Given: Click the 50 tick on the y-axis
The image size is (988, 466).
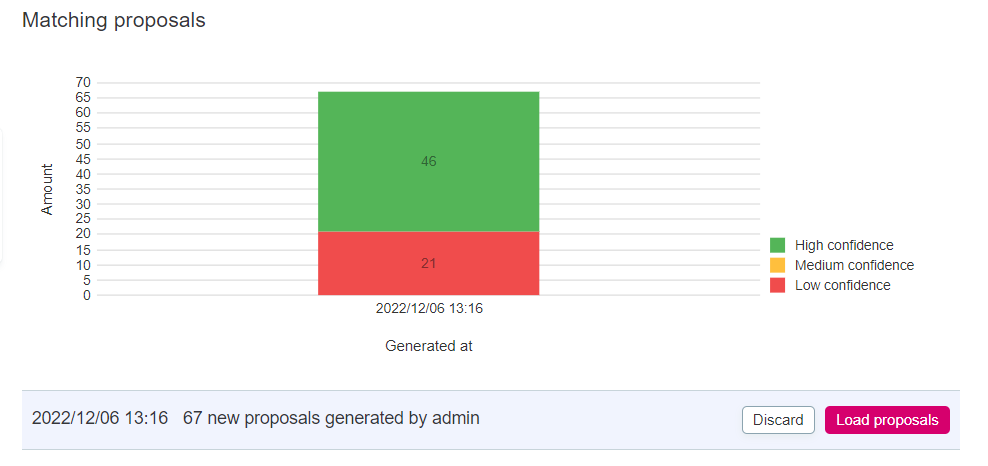Looking at the screenshot, I should tap(83, 143).
